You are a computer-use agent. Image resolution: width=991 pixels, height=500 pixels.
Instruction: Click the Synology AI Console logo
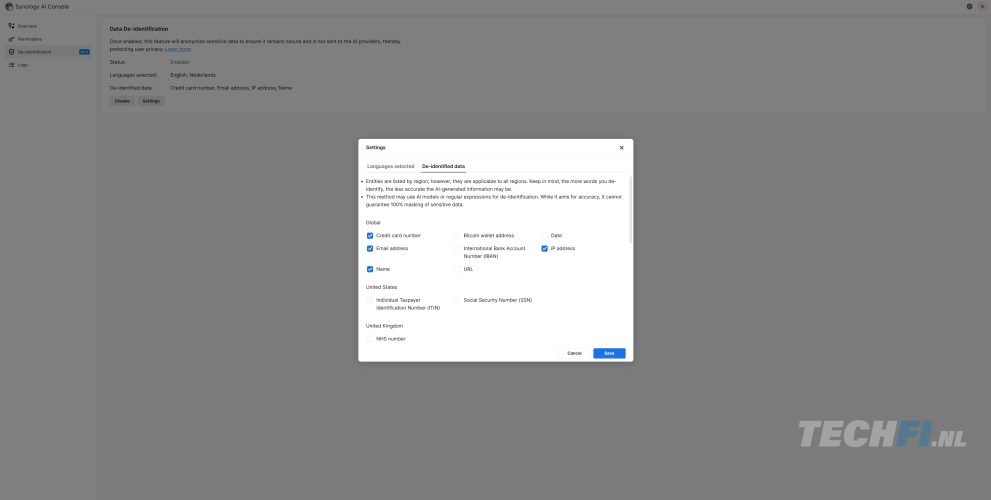pyautogui.click(x=9, y=6)
